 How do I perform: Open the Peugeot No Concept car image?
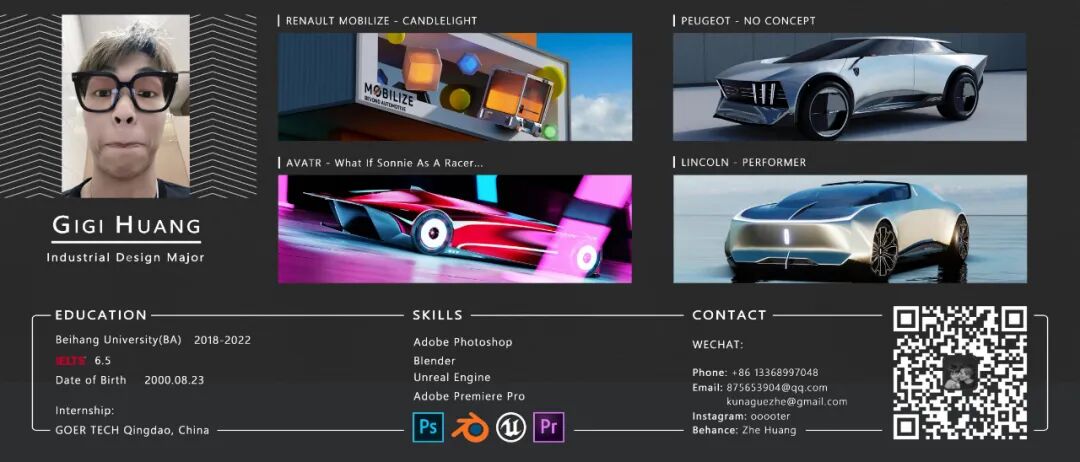click(x=849, y=87)
